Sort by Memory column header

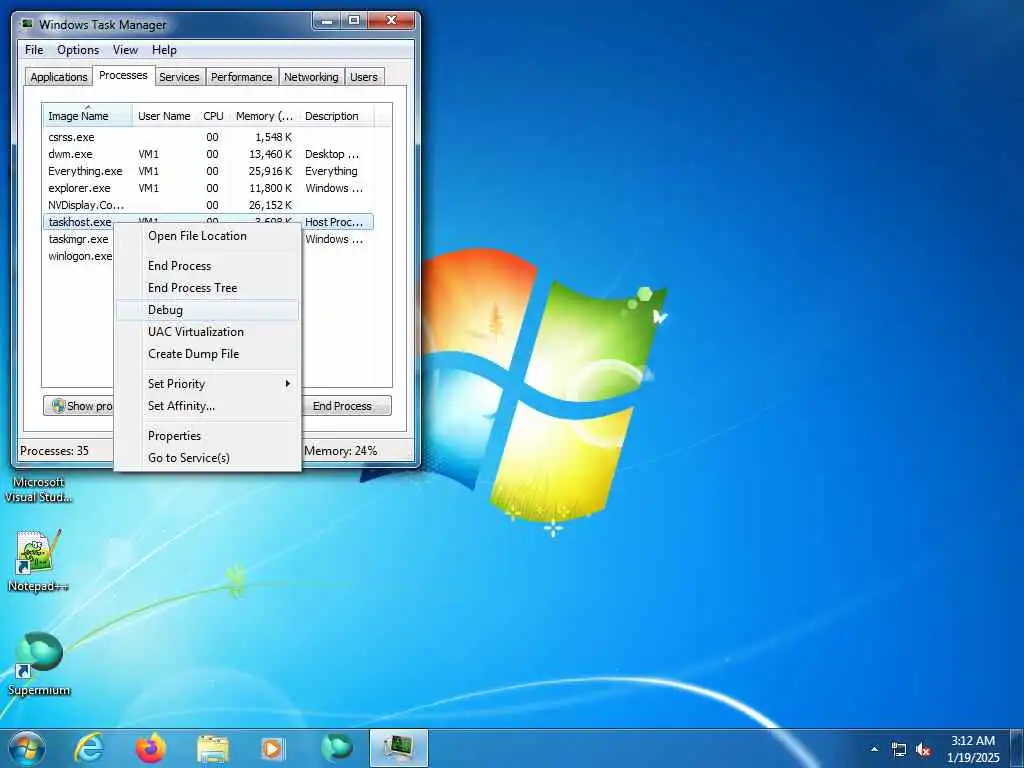[x=264, y=116]
